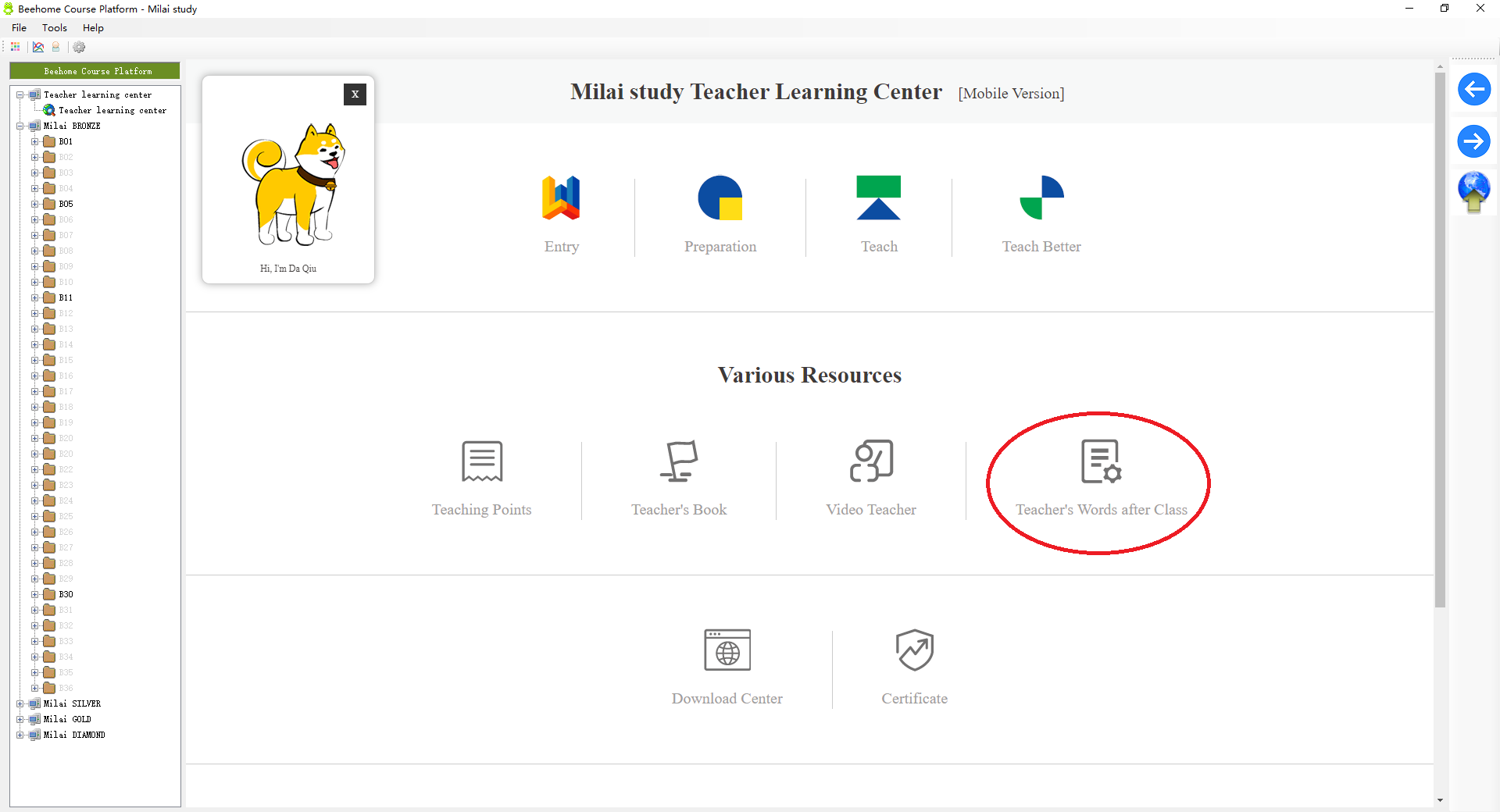The width and height of the screenshot is (1500, 812).
Task: Open Teacher's Words after Class
Action: pyautogui.click(x=1101, y=461)
